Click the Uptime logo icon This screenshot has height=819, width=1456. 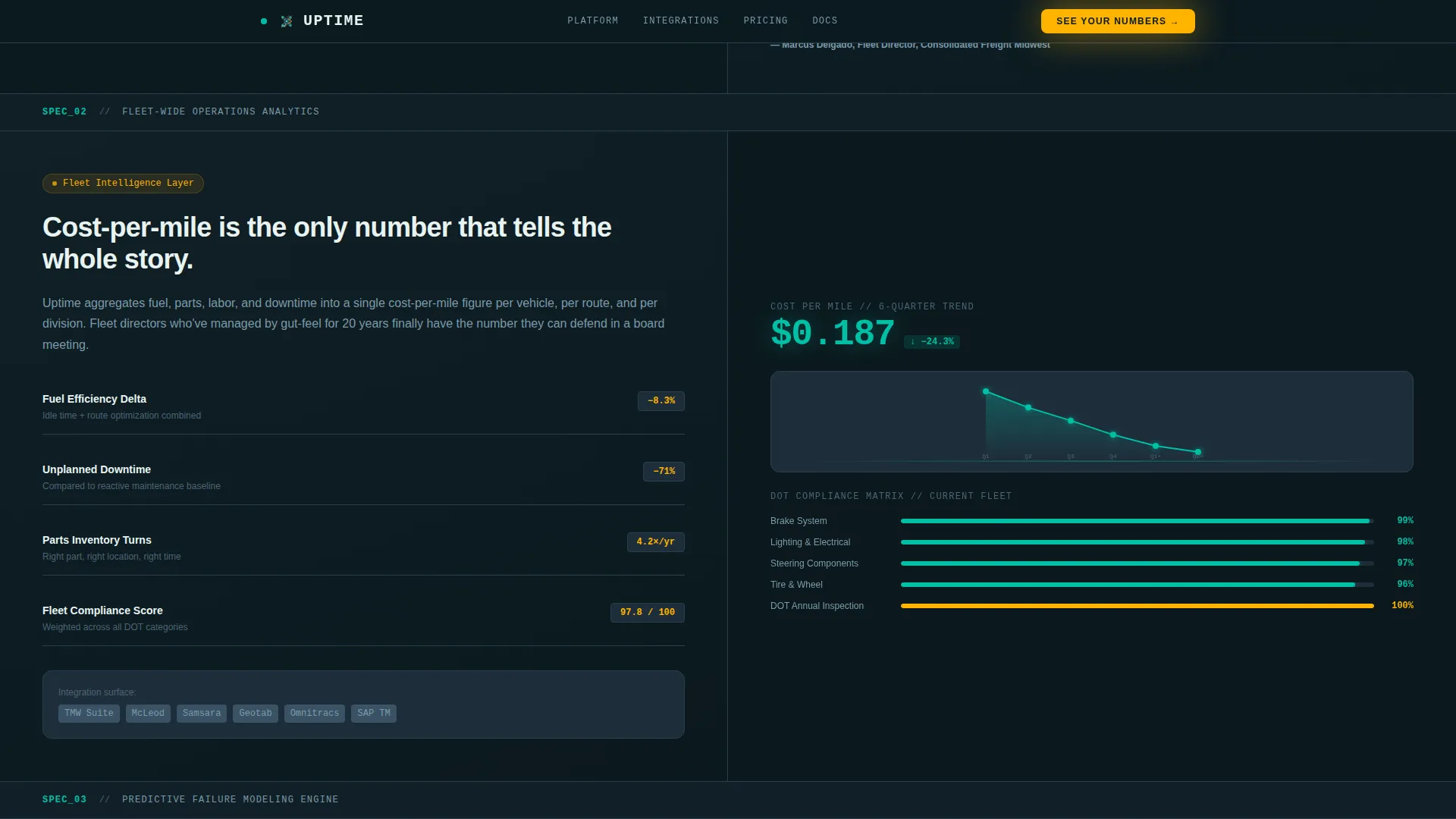coord(287,21)
